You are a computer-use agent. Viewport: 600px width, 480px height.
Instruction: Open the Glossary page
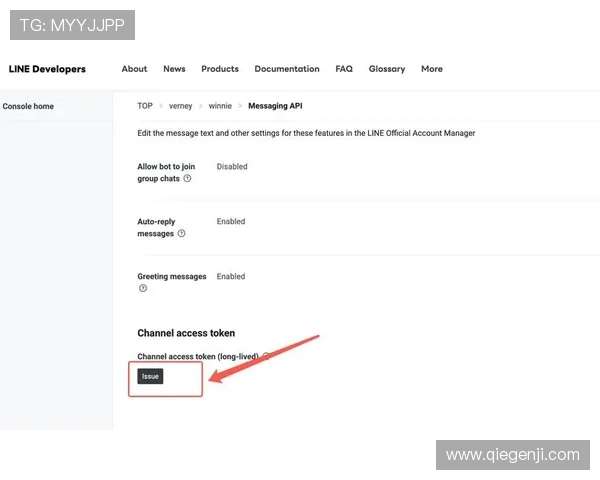click(x=387, y=69)
